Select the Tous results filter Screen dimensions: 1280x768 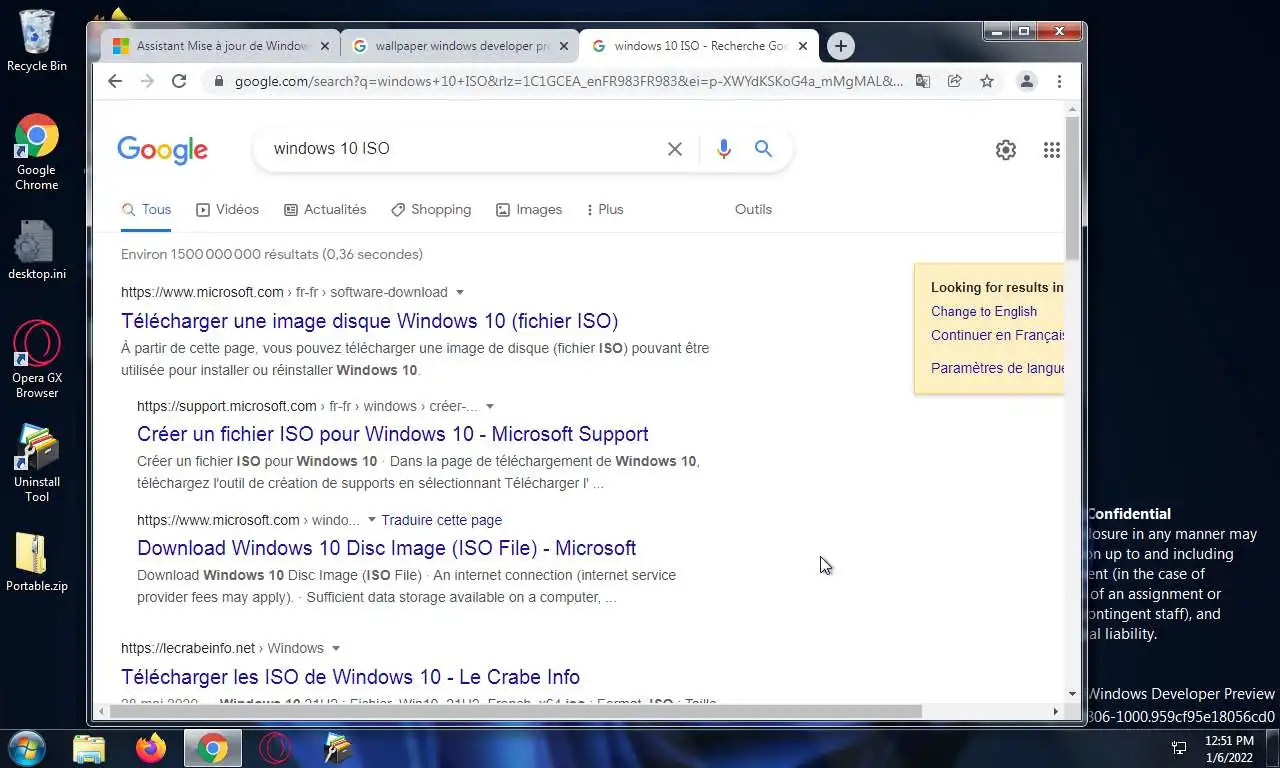[146, 209]
